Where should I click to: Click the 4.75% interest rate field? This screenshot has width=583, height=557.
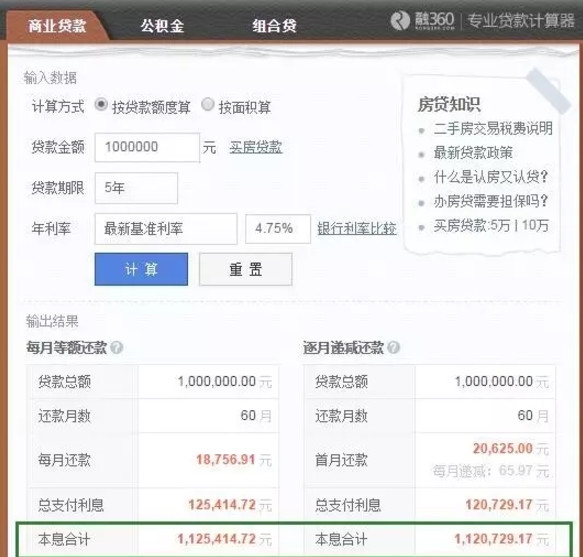278,229
